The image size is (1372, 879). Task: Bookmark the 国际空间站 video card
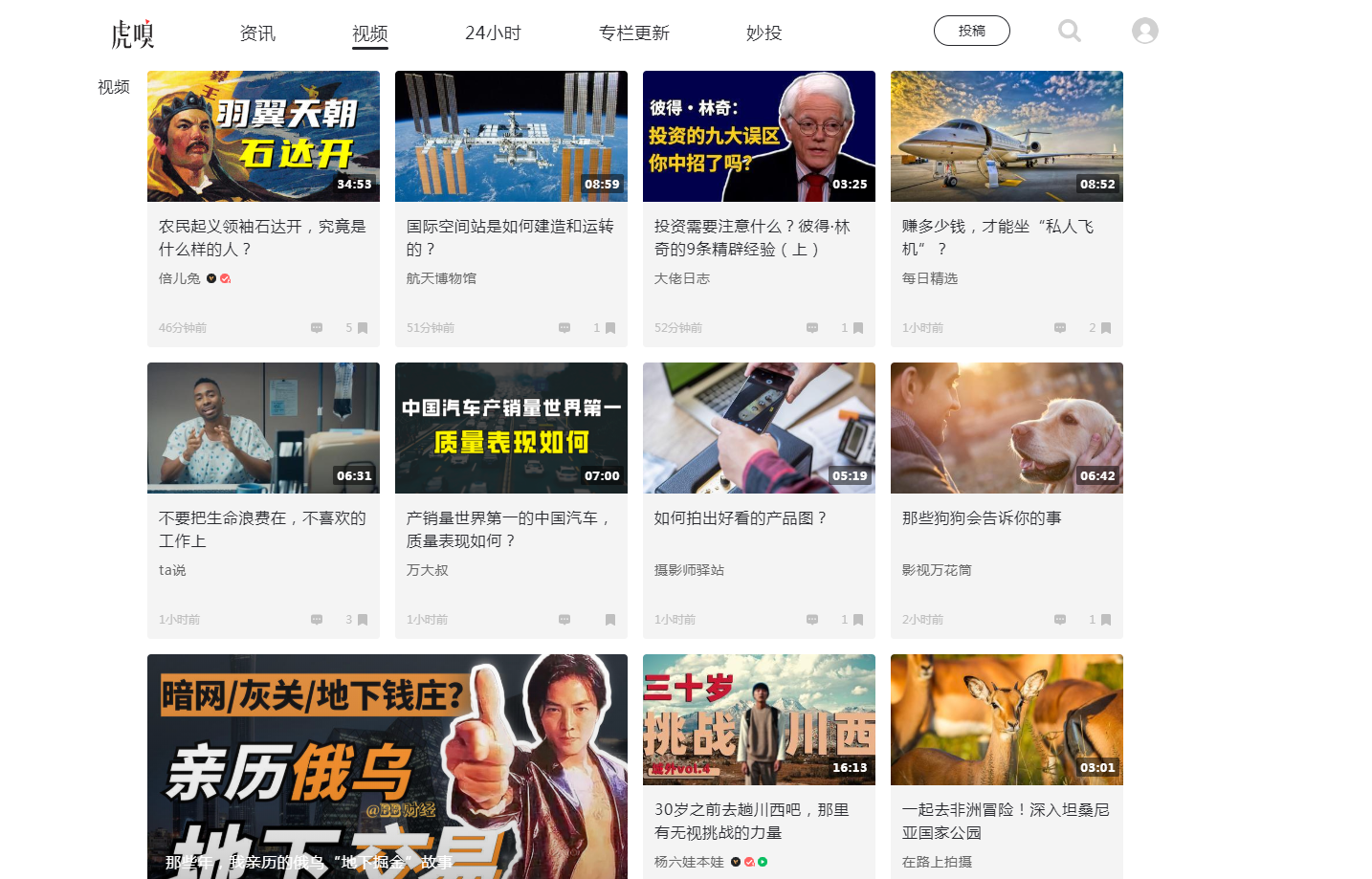(610, 328)
